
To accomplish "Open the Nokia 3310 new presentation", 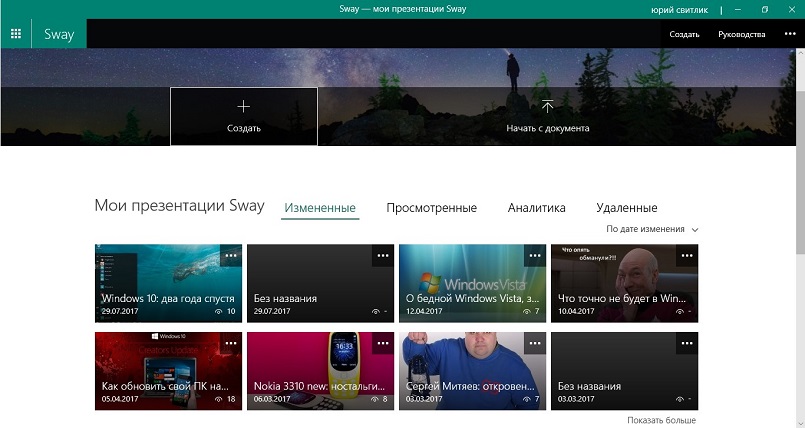I will [x=320, y=371].
